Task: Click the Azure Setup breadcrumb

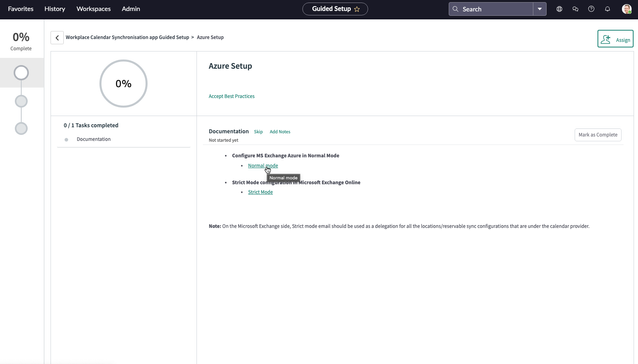Action: (x=210, y=37)
